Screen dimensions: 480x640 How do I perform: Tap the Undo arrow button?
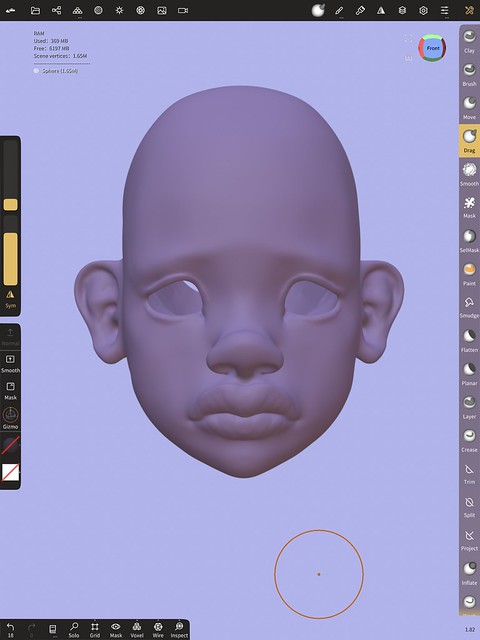click(x=10, y=629)
